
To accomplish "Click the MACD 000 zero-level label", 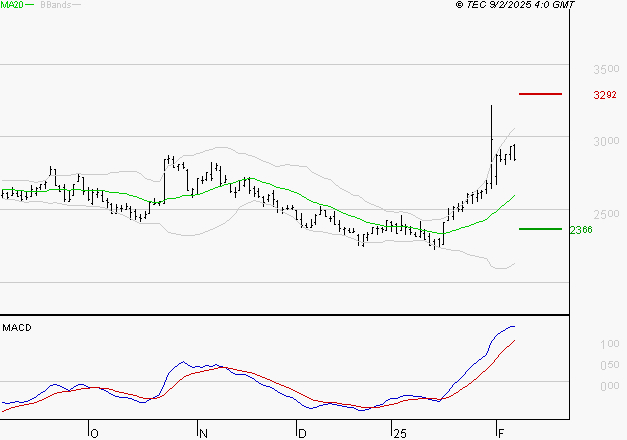I will point(610,386).
